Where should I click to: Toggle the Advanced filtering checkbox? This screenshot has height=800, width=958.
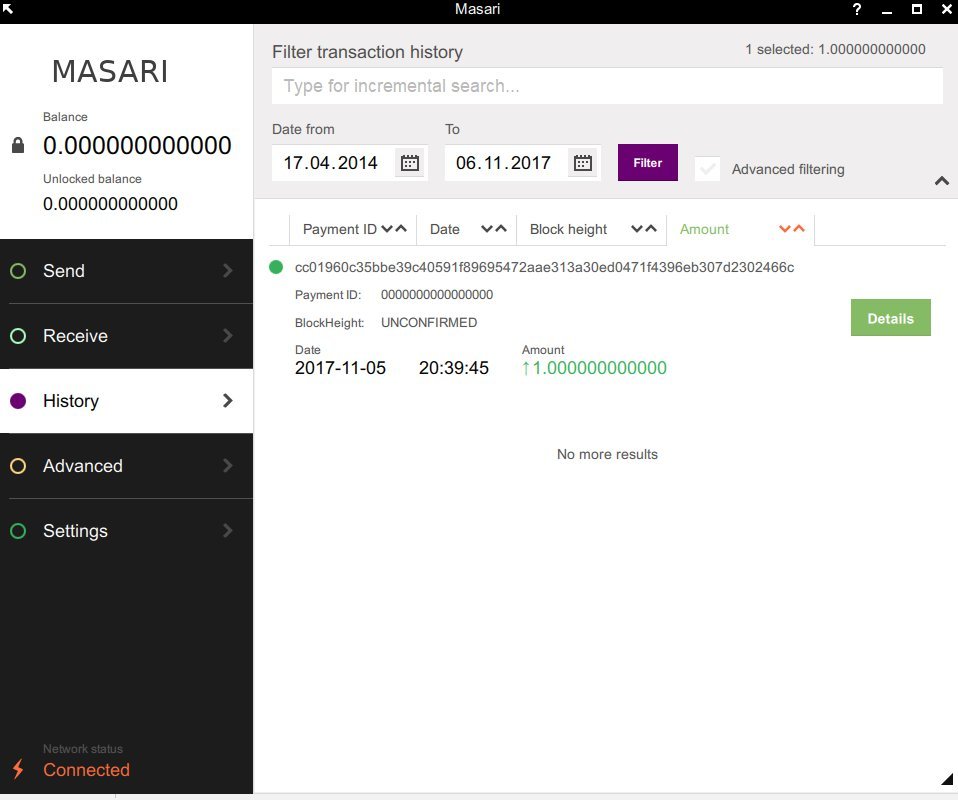(708, 169)
